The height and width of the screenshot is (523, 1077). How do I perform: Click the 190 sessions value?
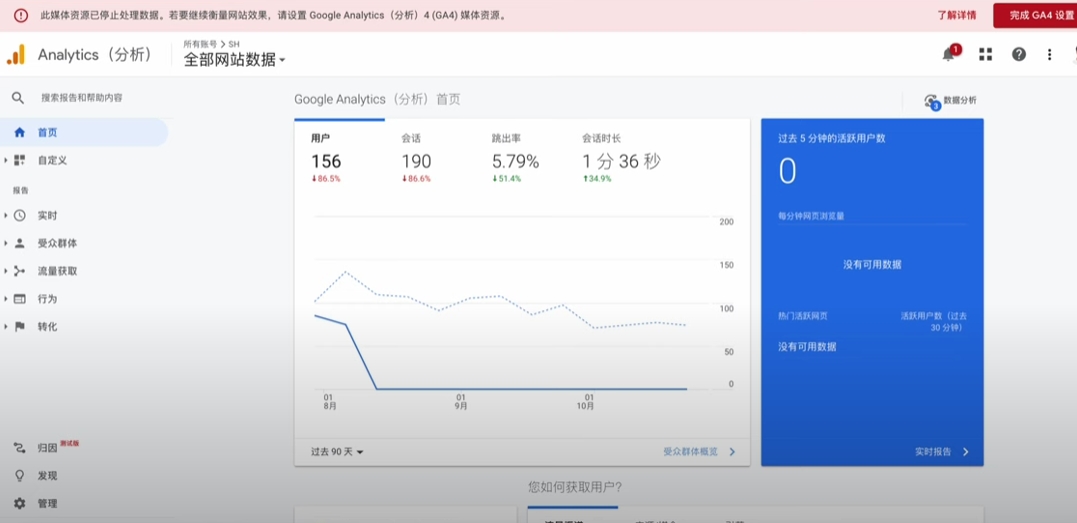point(416,162)
